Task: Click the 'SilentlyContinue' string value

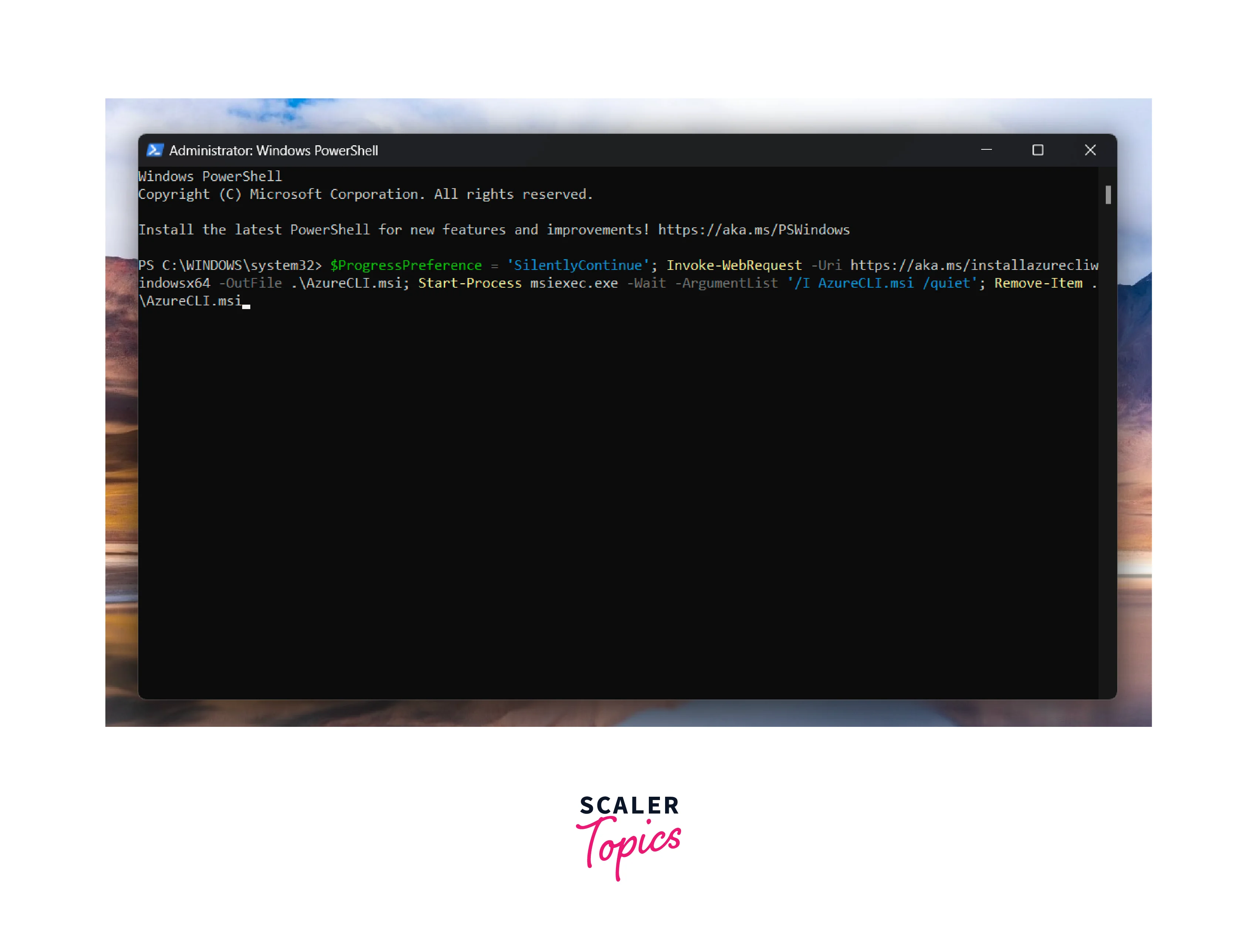Action: pyautogui.click(x=578, y=265)
